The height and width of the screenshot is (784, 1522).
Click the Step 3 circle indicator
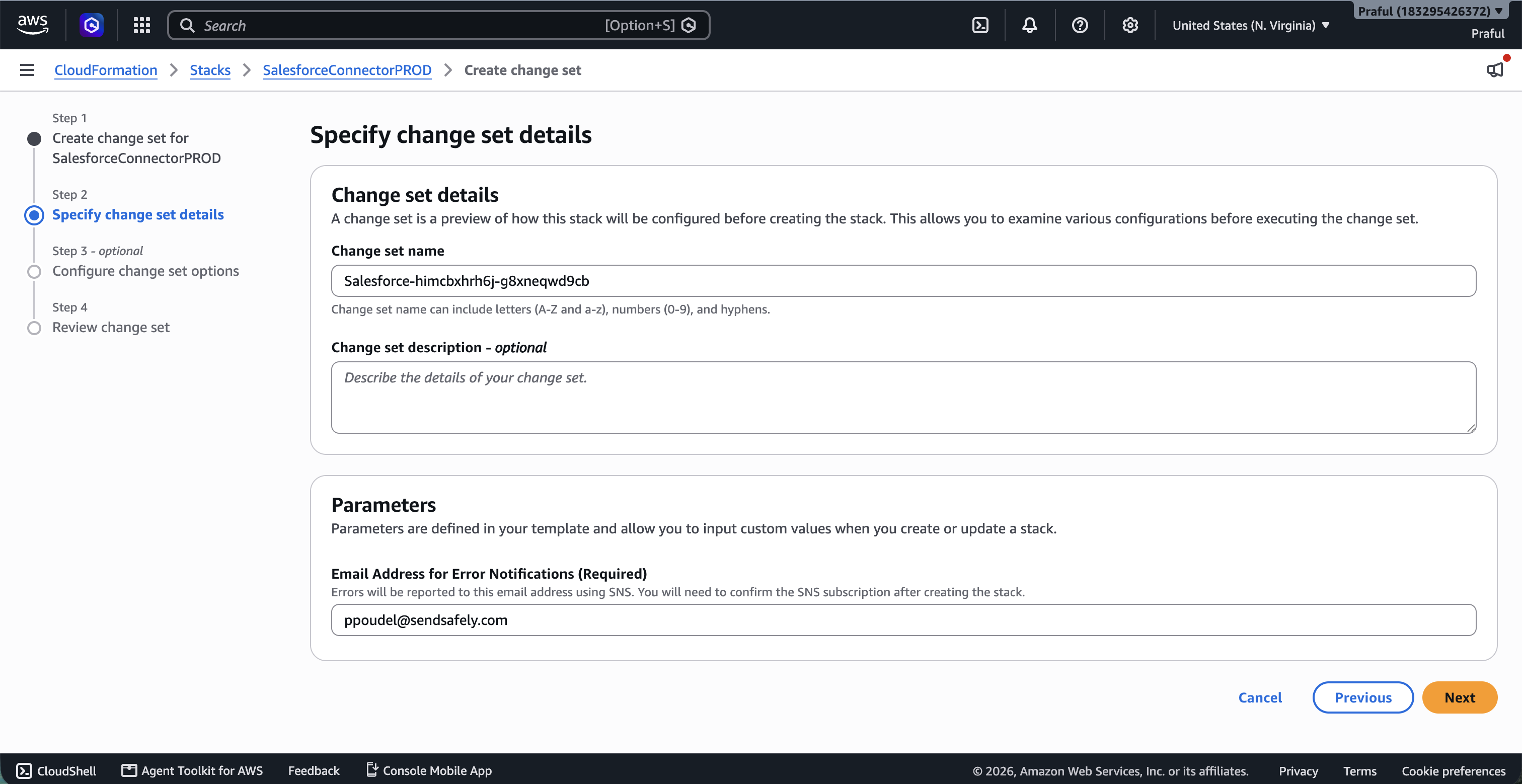(x=34, y=271)
